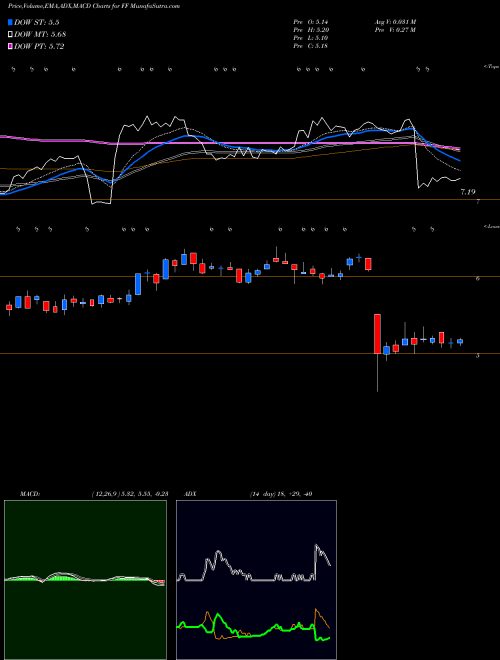Screen dimensions: 500x660
Task: Click the magenta DOW PT legend swatch
Action: (x=10, y=46)
